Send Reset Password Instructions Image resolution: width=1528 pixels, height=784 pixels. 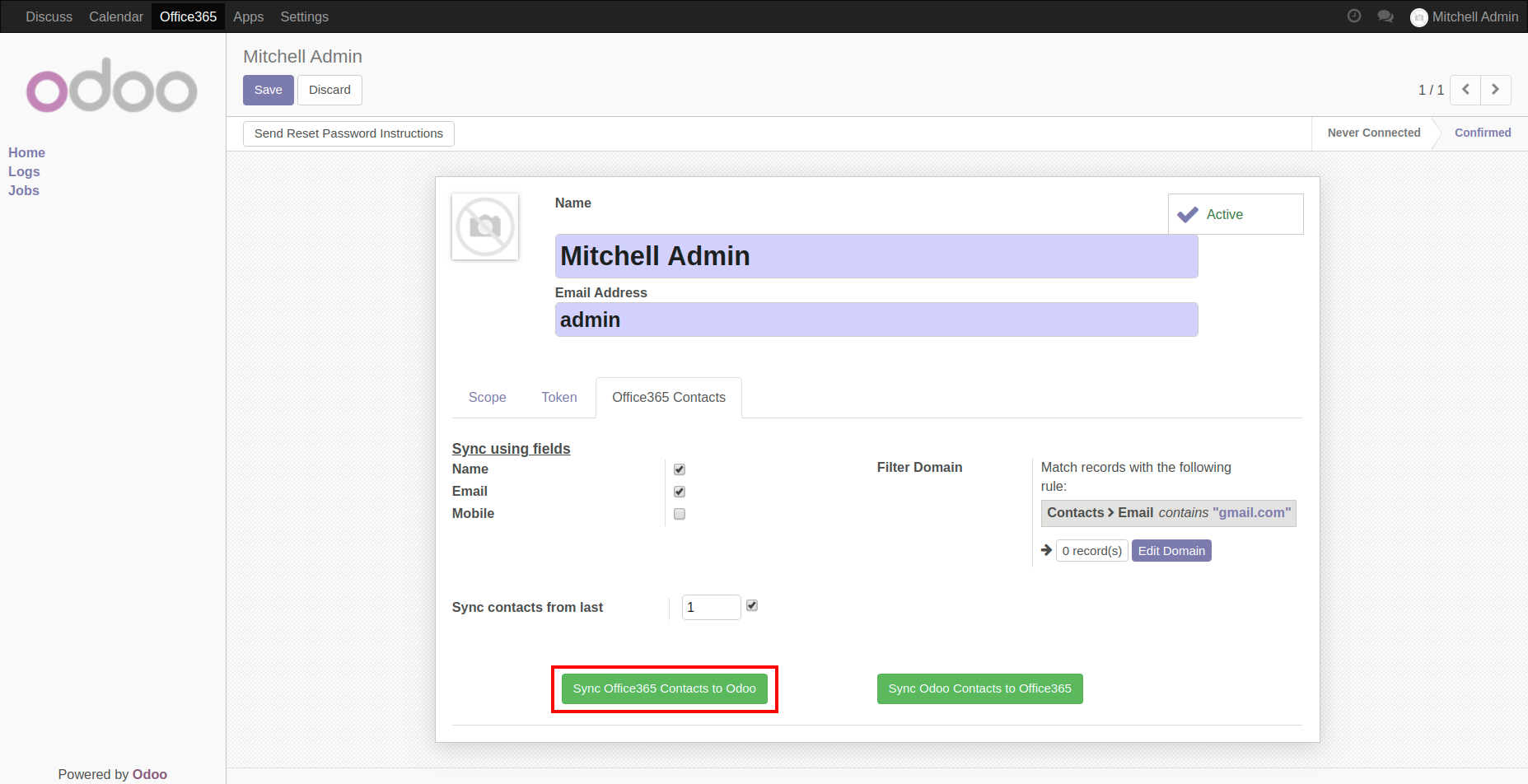tap(348, 133)
